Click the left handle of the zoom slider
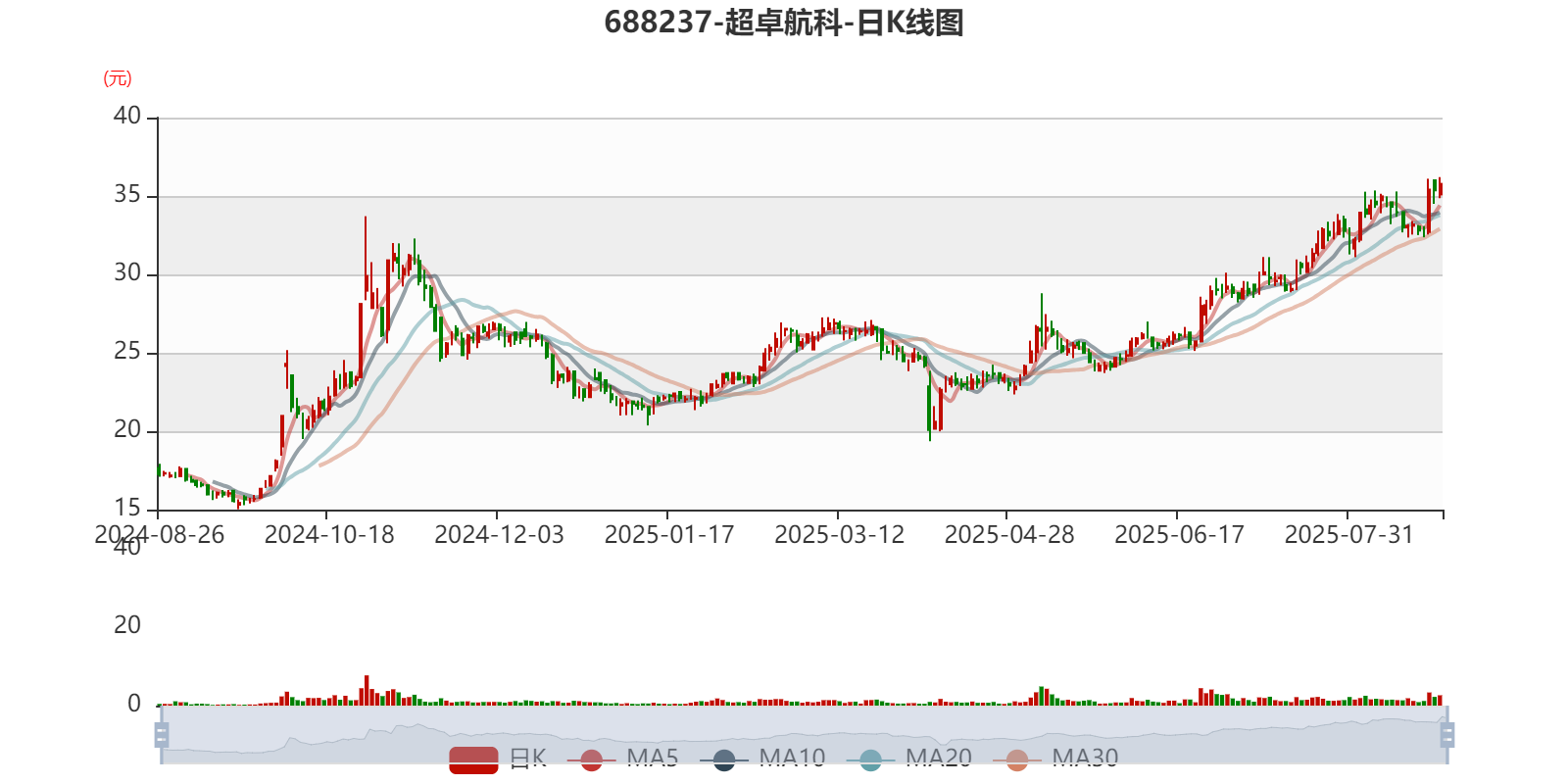This screenshot has width=1568, height=784. [162, 734]
